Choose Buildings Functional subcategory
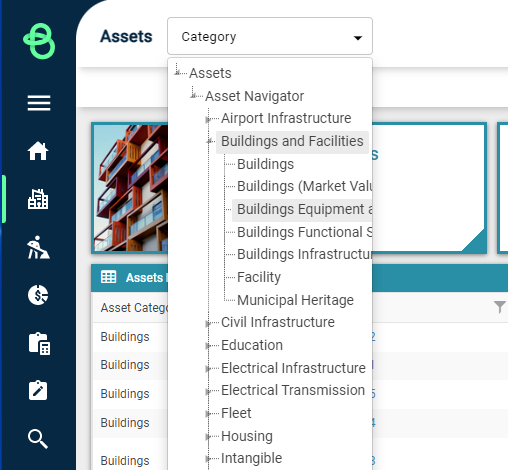The height and width of the screenshot is (470, 508). (304, 232)
